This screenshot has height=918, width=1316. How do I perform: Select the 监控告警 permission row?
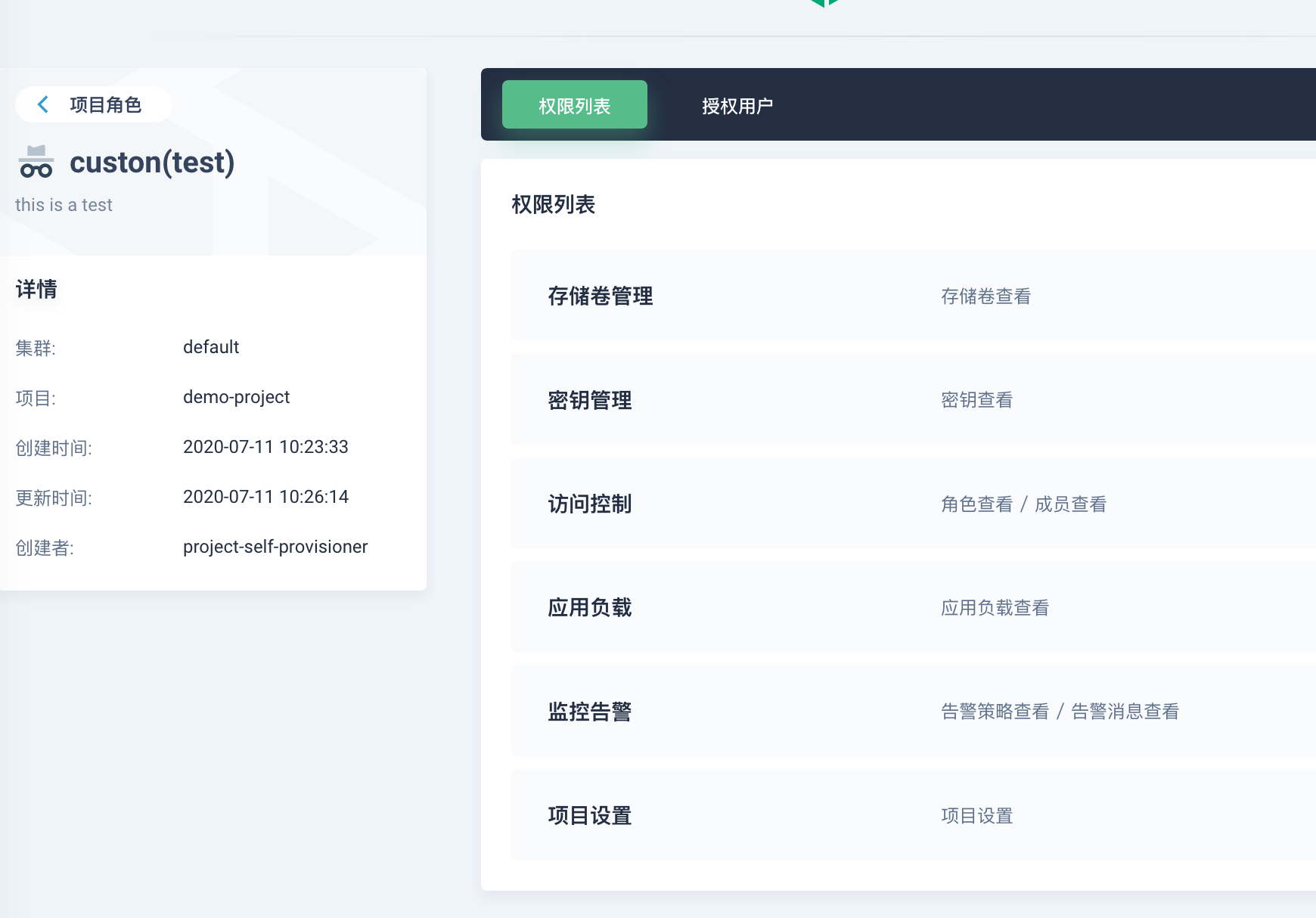[x=914, y=711]
